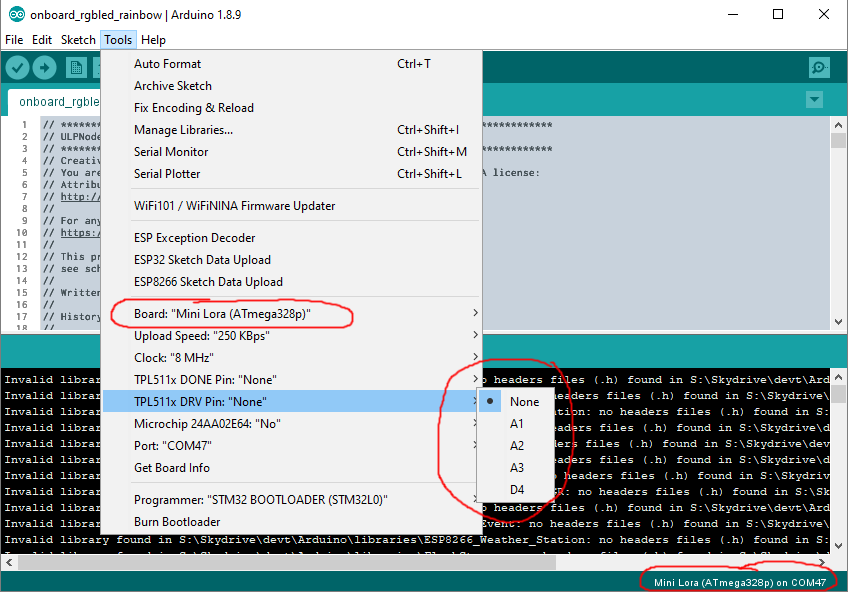This screenshot has width=848, height=592.
Task: Click console vertical scrollbar down arrow
Action: pos(838,546)
